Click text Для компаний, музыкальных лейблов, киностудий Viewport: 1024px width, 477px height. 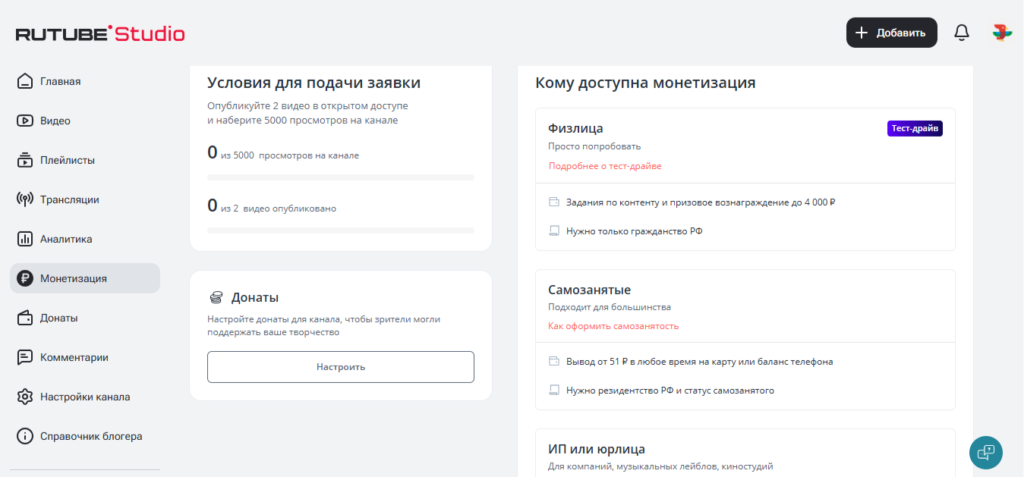pyautogui.click(x=661, y=467)
